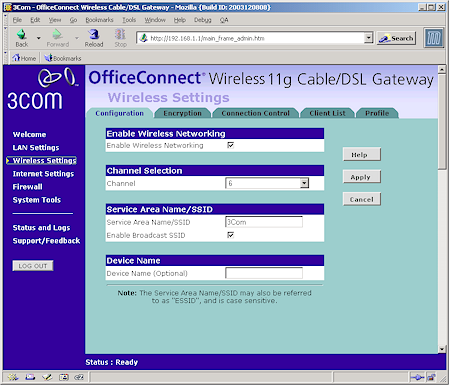
Task: Switch to the Profile tab
Action: click(x=377, y=113)
